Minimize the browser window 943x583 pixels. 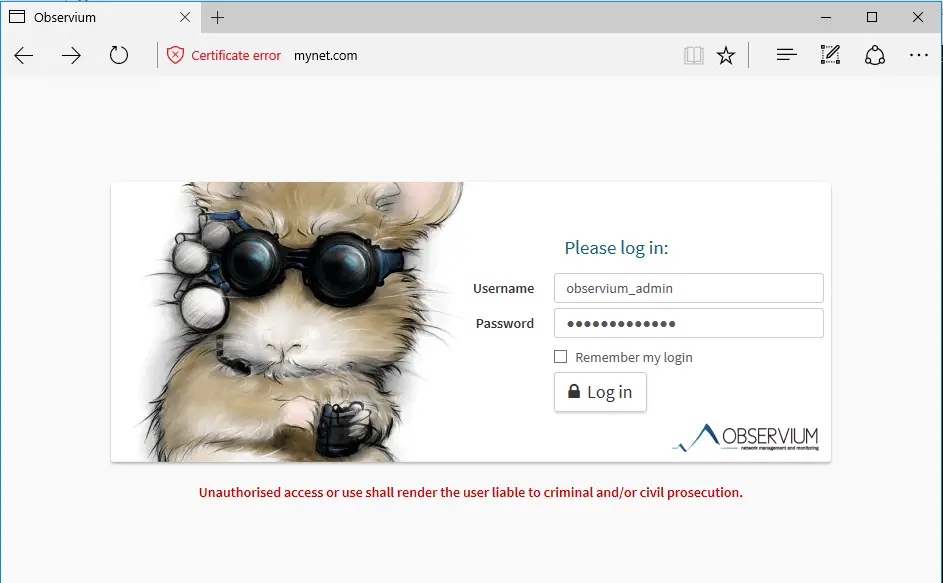point(826,17)
